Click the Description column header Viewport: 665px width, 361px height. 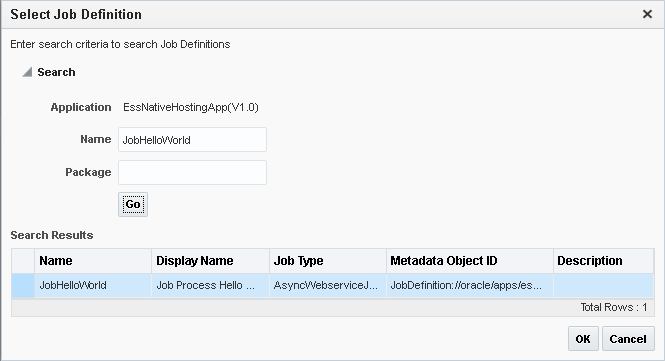tap(604, 260)
